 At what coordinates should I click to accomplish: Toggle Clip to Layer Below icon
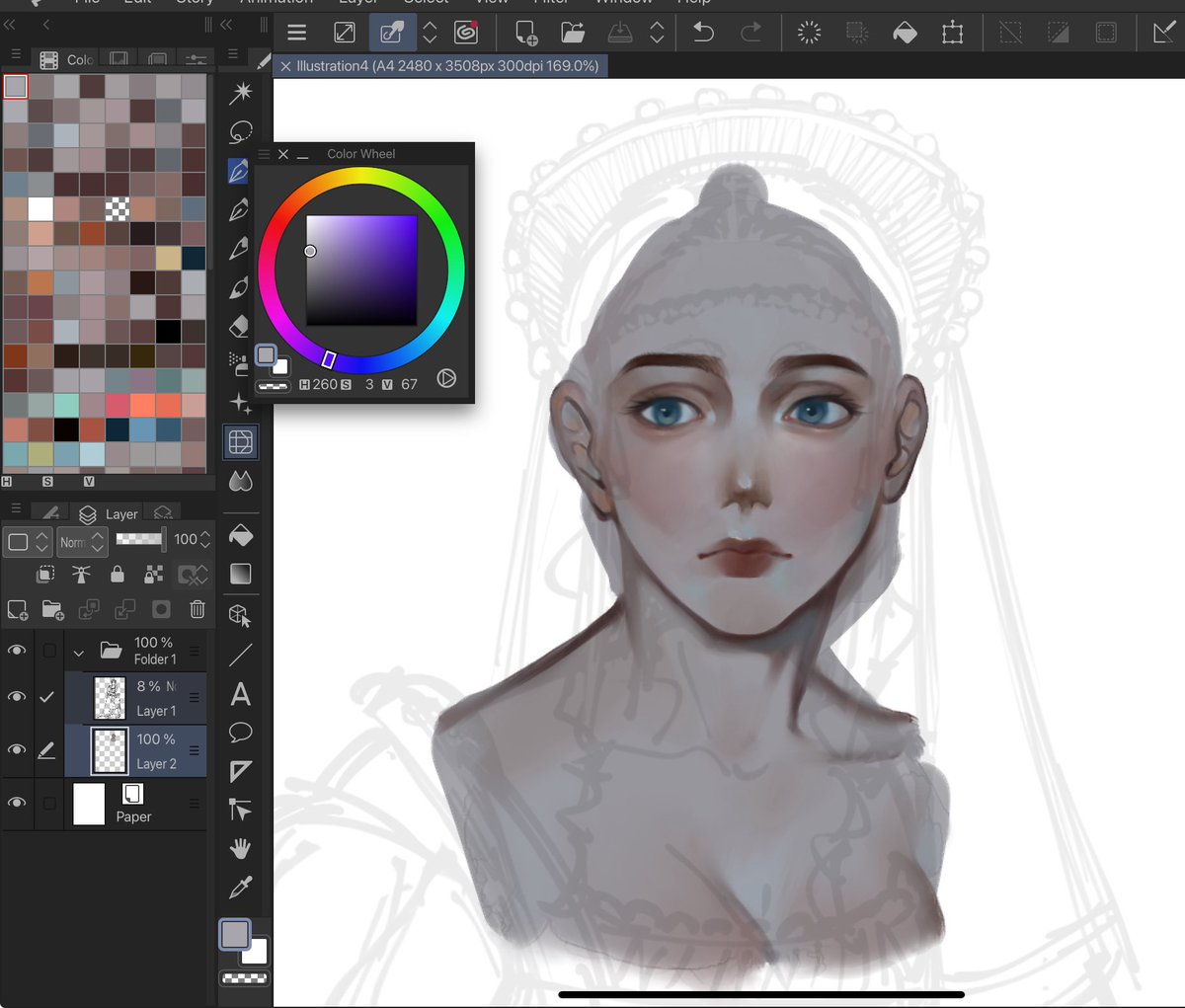tap(45, 575)
